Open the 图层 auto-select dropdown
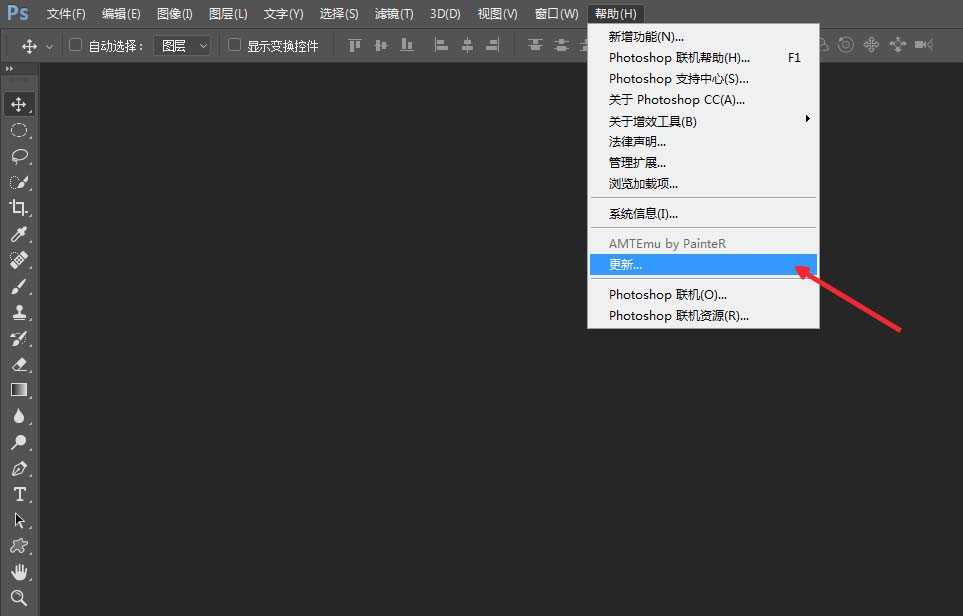Screen dimensions: 963x616 click(x=183, y=45)
